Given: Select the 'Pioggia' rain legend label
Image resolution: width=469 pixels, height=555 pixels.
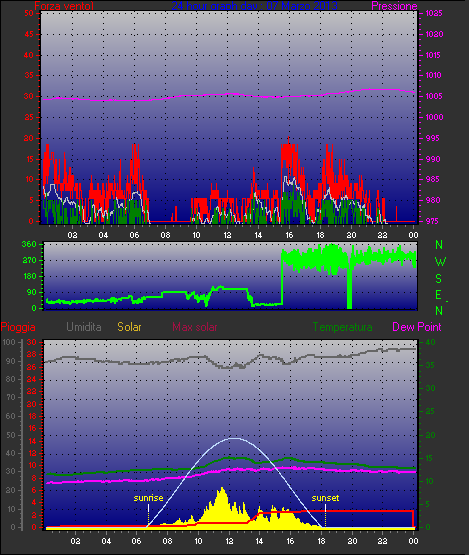Looking at the screenshot, I should point(18,327).
